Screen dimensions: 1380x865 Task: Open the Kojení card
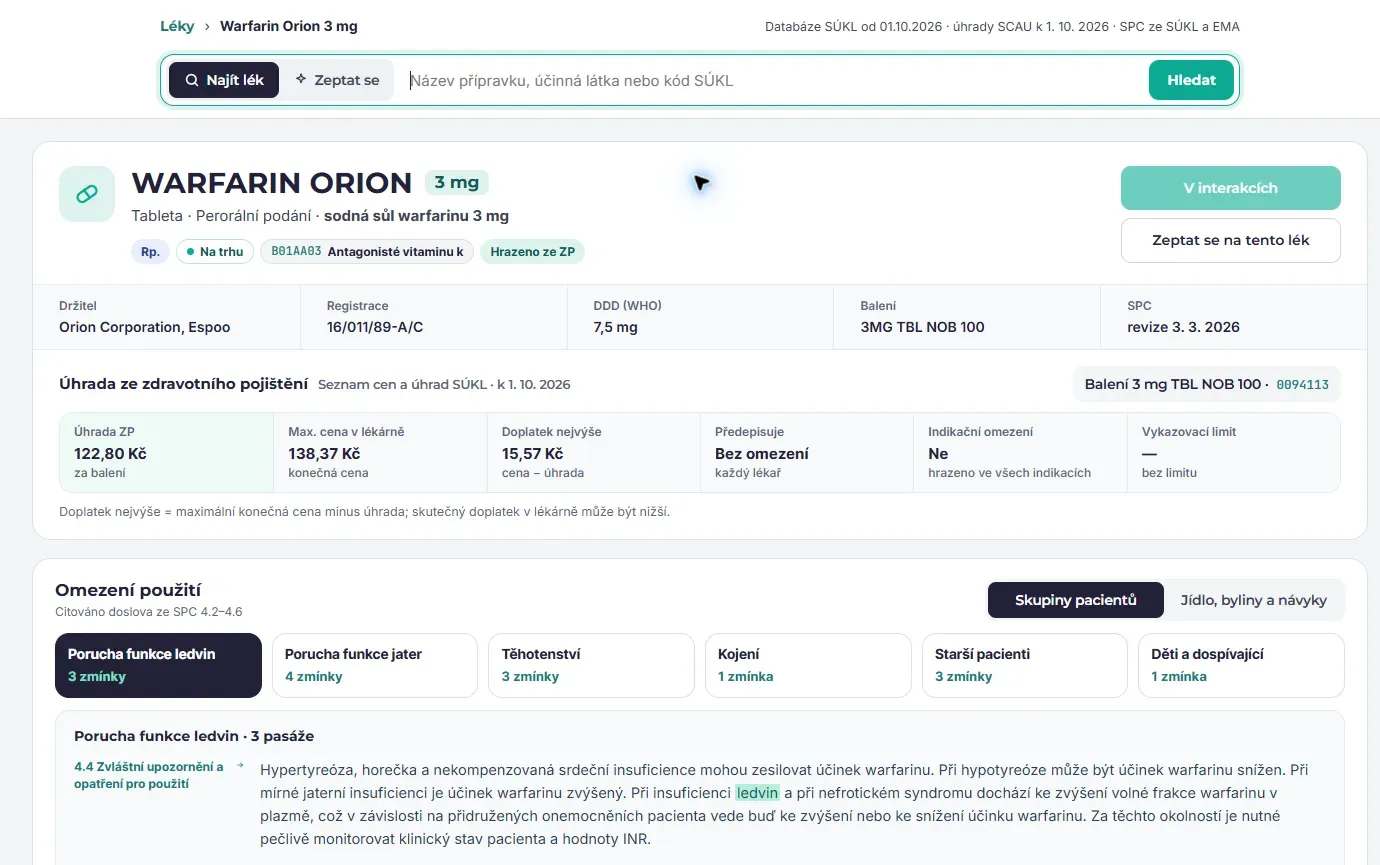click(808, 665)
